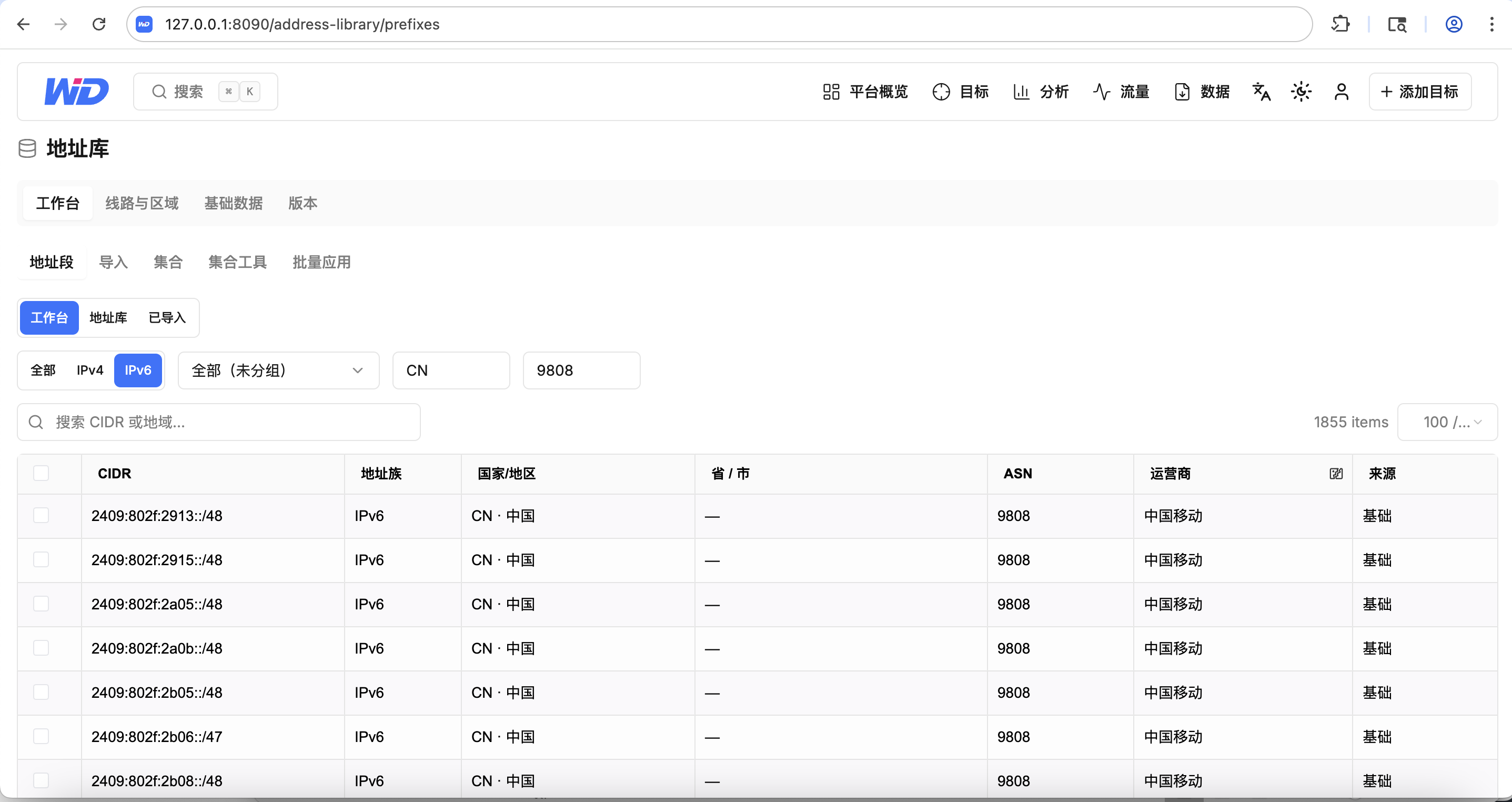This screenshot has width=1512, height=802.
Task: Click the 流量 activity pulse icon
Action: (1102, 92)
